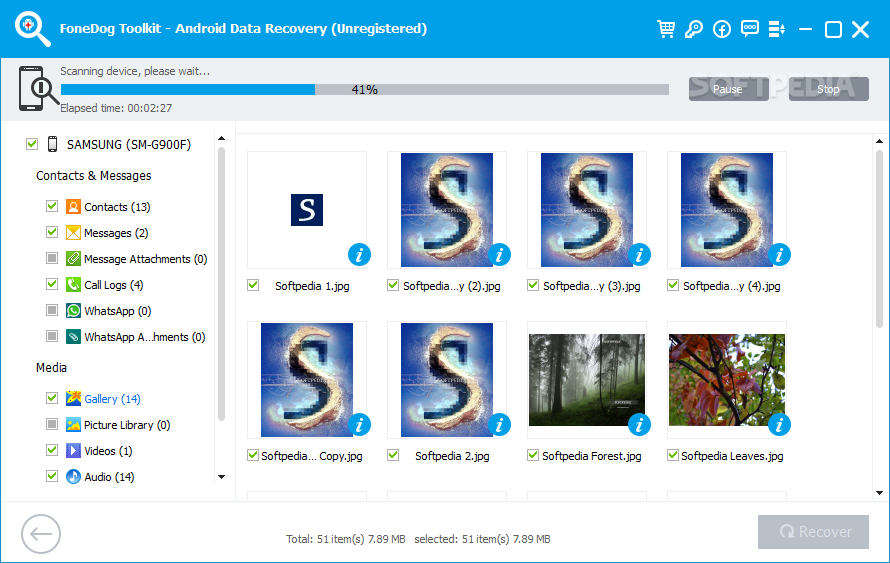Select Audio (14) category
The image size is (890, 563).
pyautogui.click(x=109, y=477)
